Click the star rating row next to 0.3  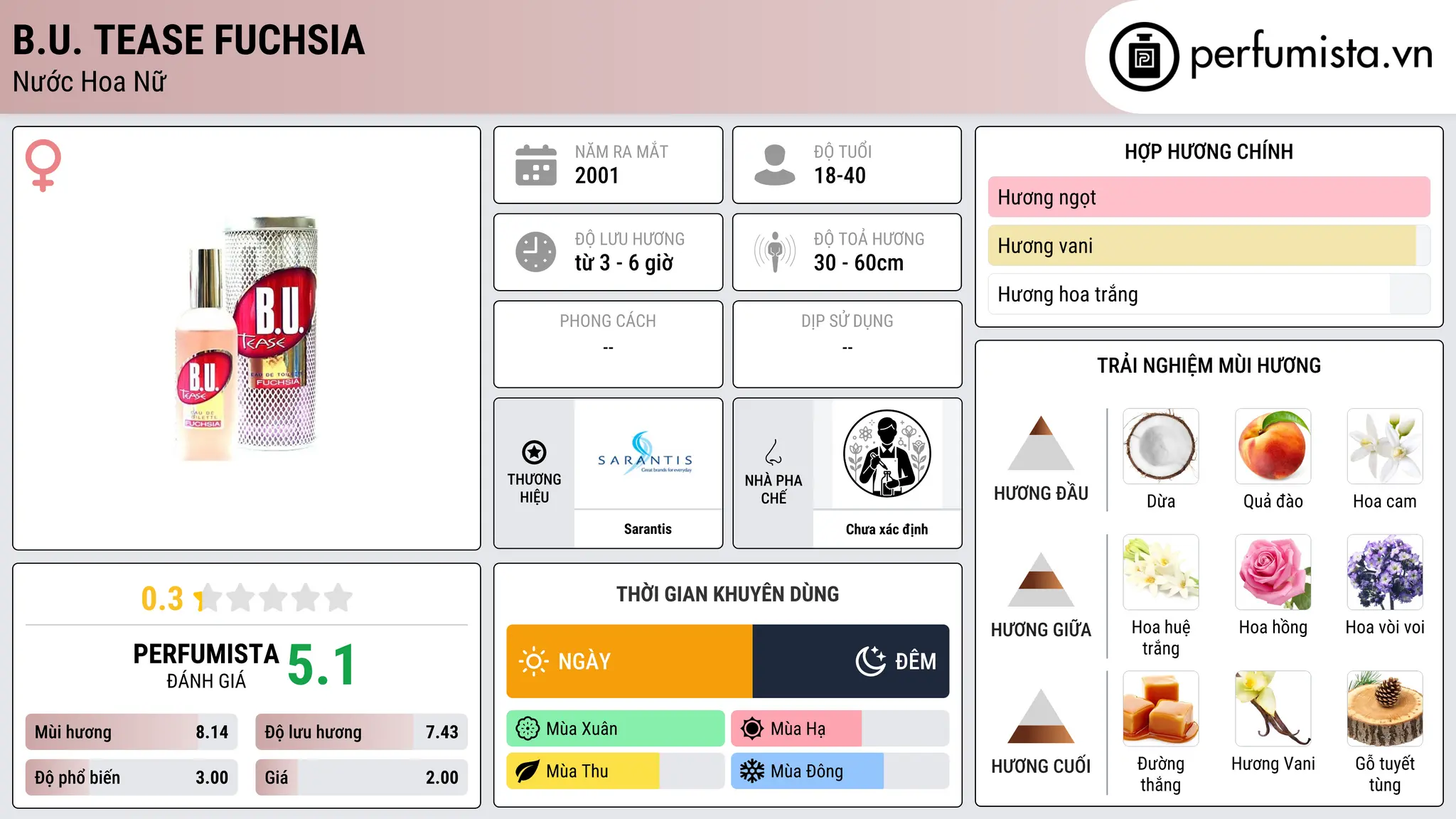[274, 598]
